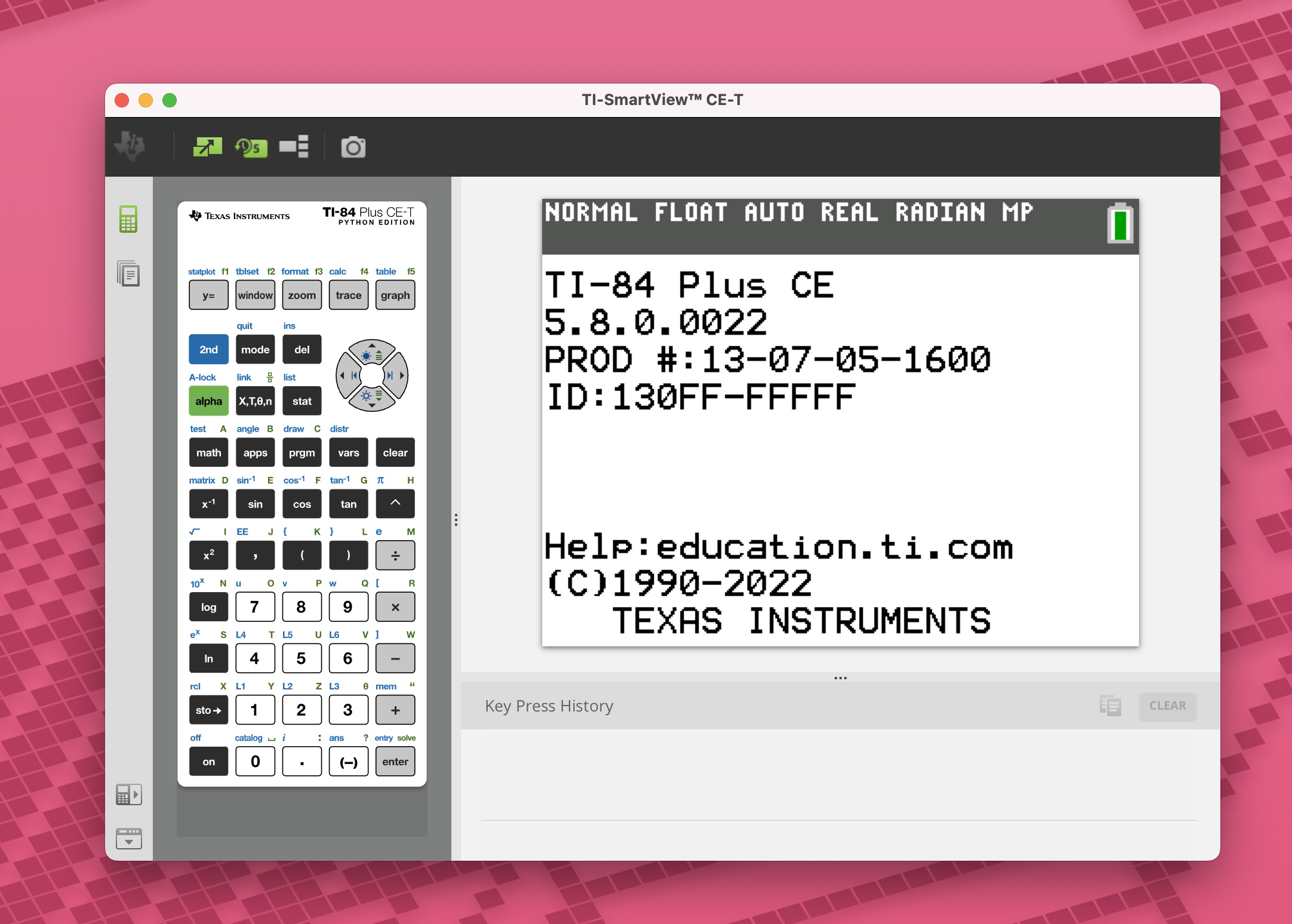Click the y= key
Image resolution: width=1292 pixels, height=924 pixels.
click(x=208, y=295)
